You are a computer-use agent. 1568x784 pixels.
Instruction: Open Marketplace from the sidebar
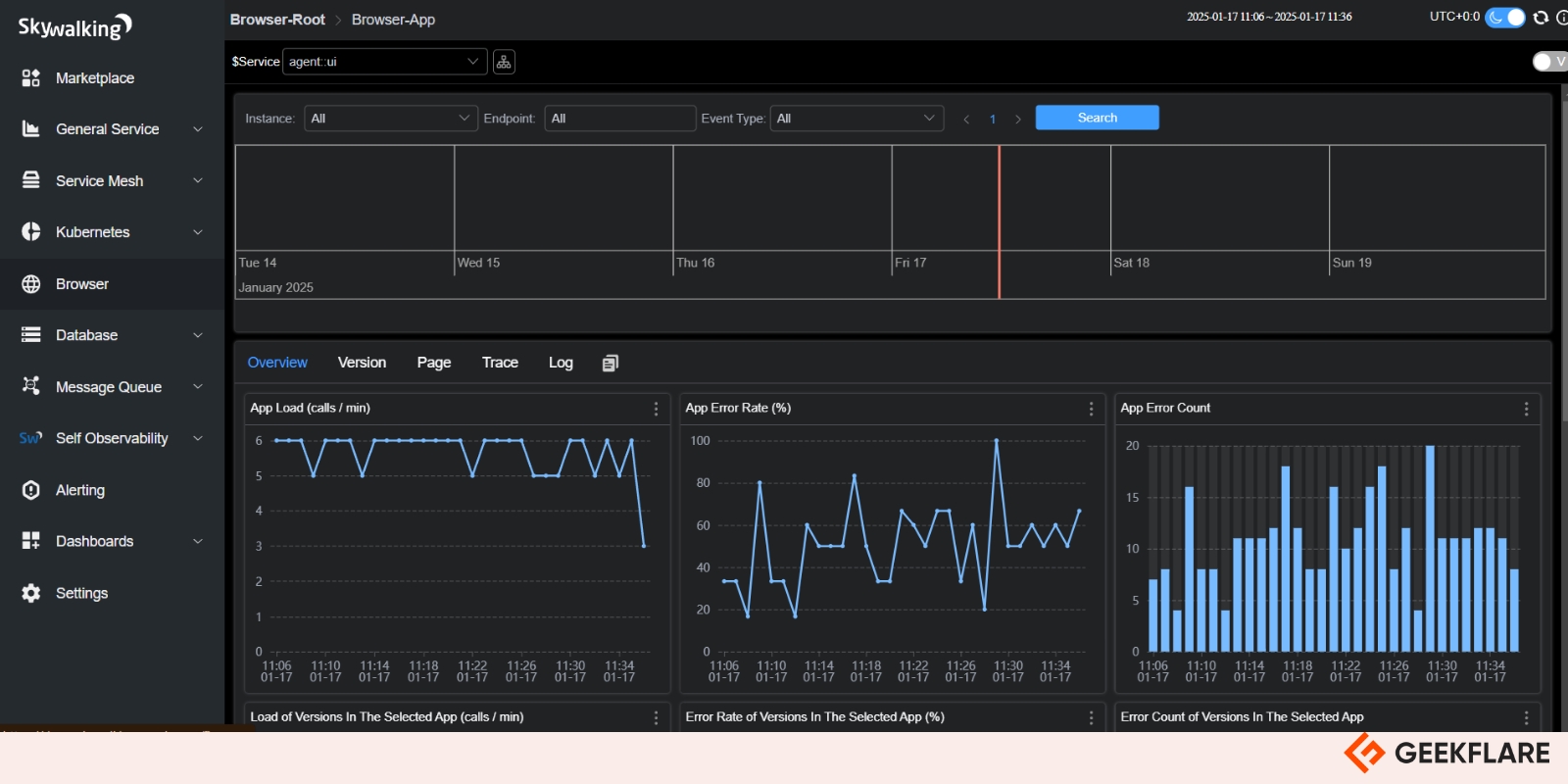coord(94,78)
